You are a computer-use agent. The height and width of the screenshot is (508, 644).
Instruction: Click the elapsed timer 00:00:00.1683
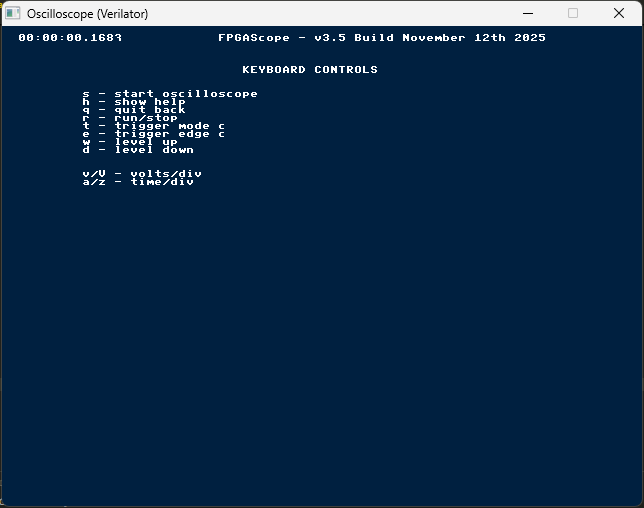[70, 38]
